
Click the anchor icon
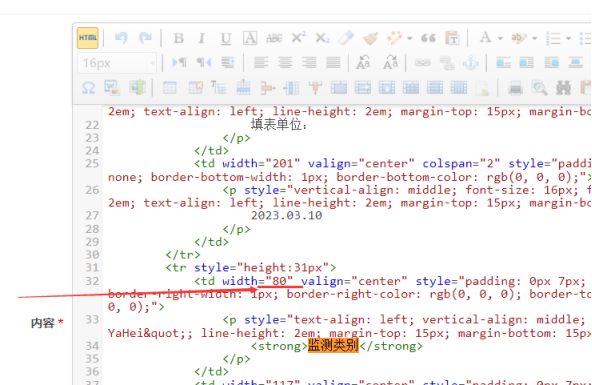pyautogui.click(x=471, y=63)
